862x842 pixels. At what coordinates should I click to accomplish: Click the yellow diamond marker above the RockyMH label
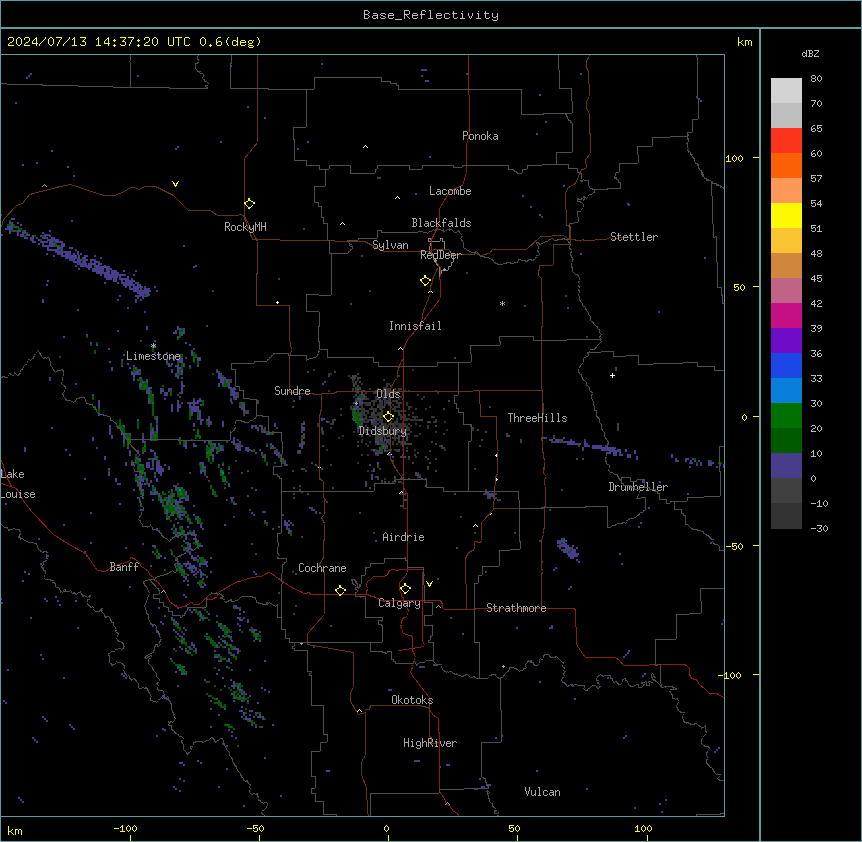tap(250, 204)
